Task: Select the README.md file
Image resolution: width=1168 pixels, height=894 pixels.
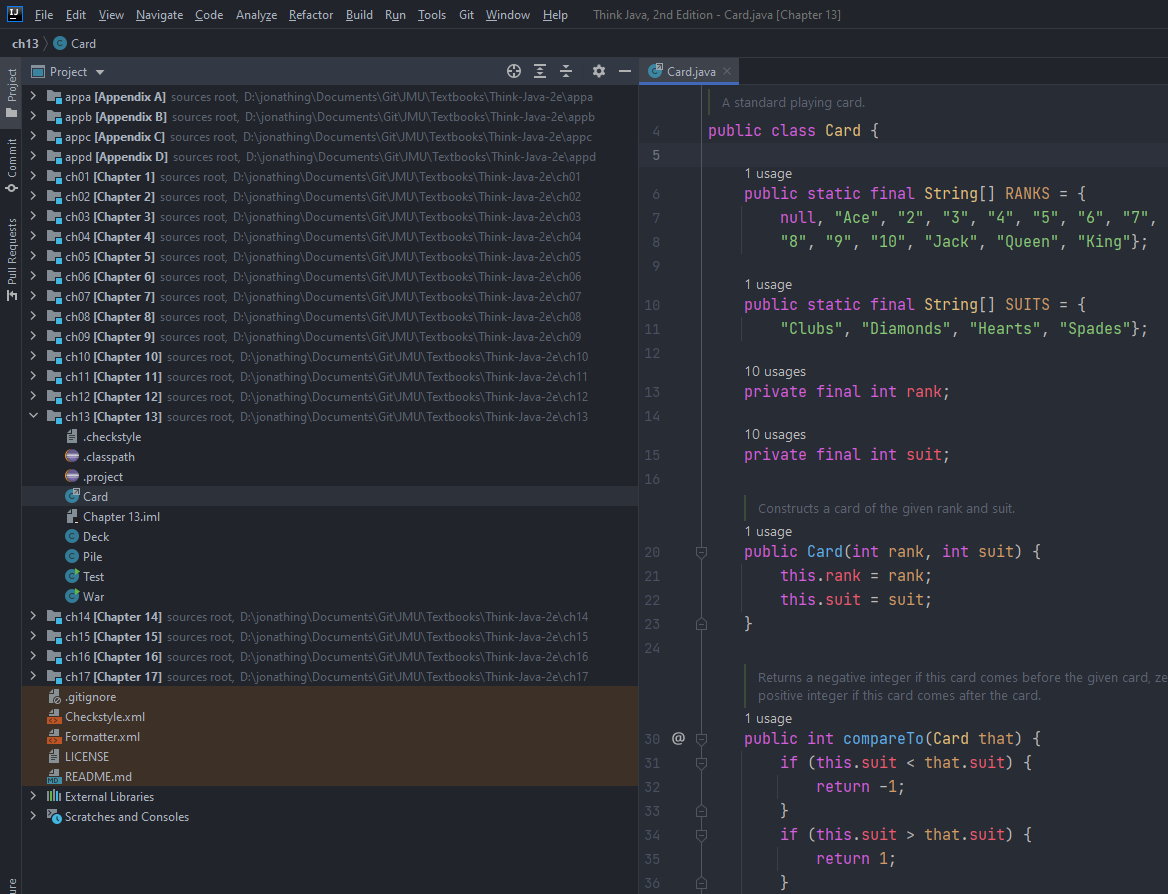Action: coord(98,777)
